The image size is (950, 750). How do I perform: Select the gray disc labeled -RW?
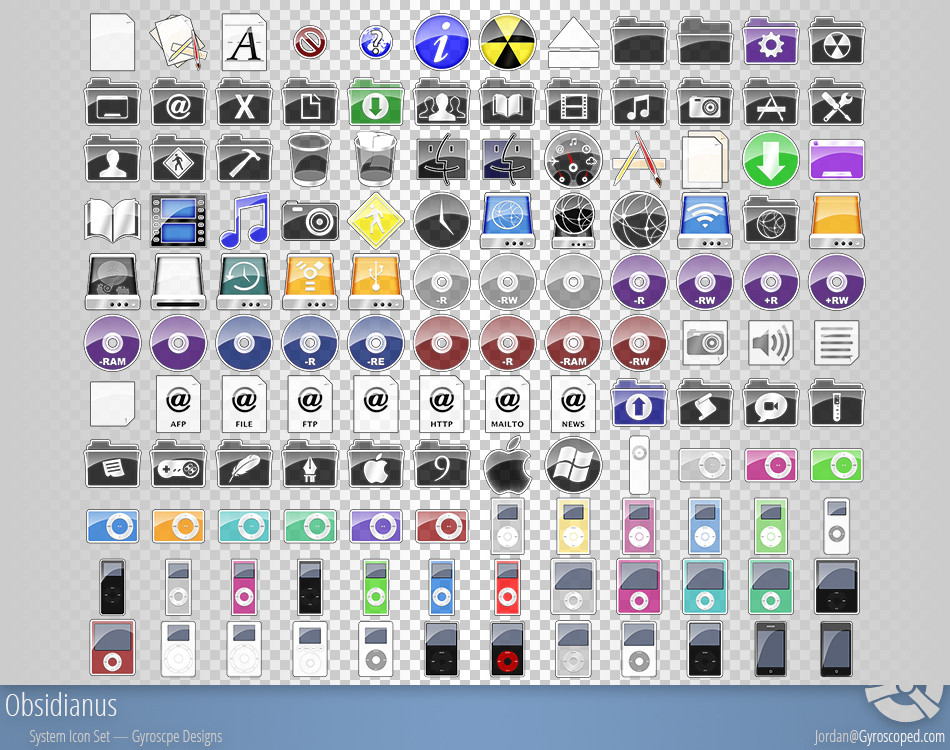pyautogui.click(x=508, y=282)
